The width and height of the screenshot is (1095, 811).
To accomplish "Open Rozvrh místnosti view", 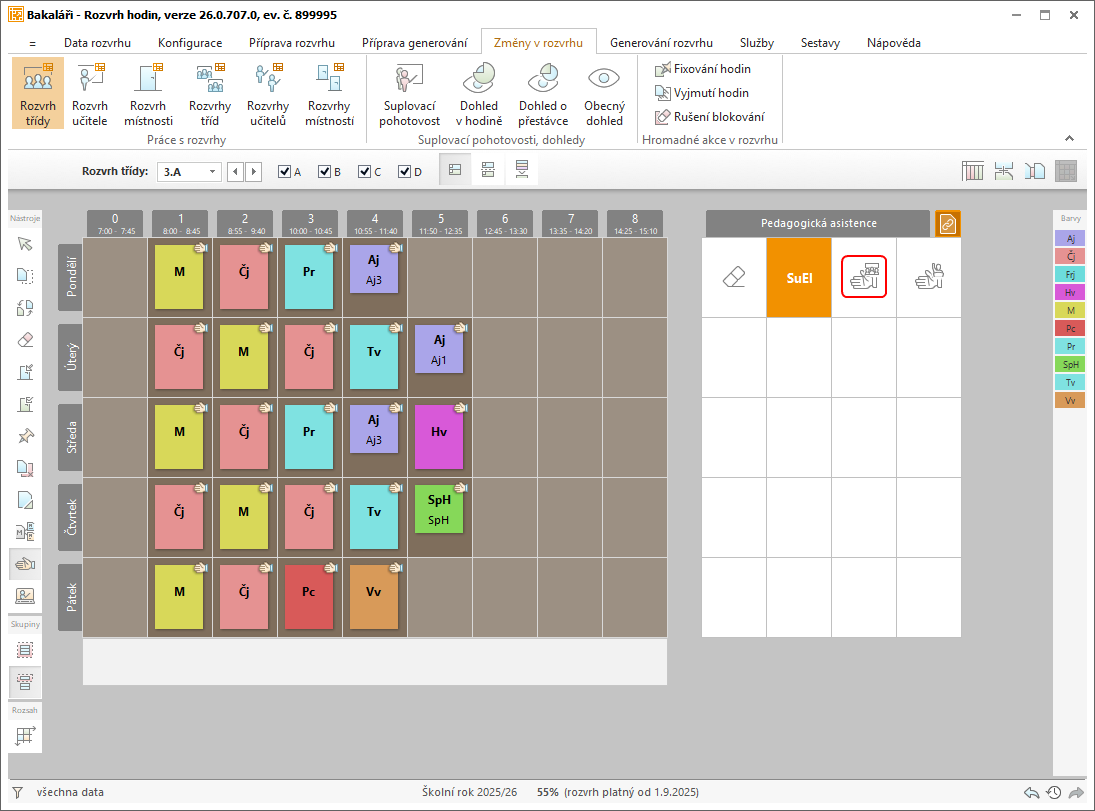I will click(148, 94).
